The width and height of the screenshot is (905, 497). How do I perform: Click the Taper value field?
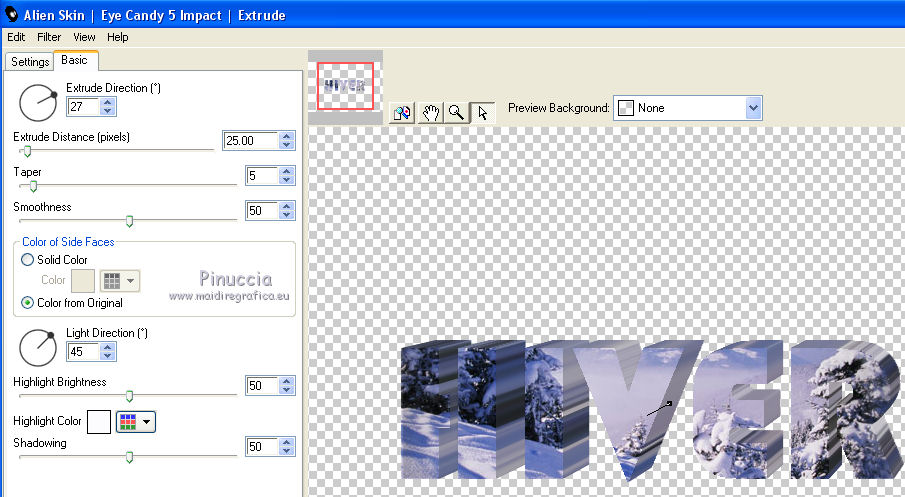[x=262, y=175]
